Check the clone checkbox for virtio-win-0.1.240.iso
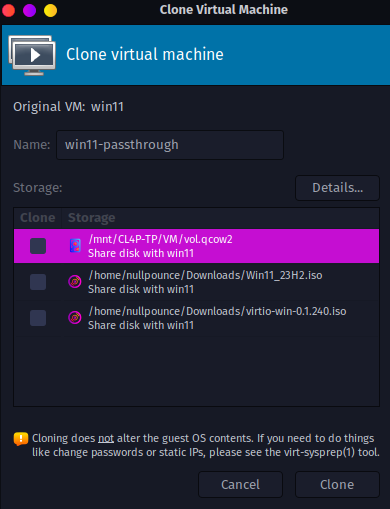390x509 pixels. [x=38, y=318]
